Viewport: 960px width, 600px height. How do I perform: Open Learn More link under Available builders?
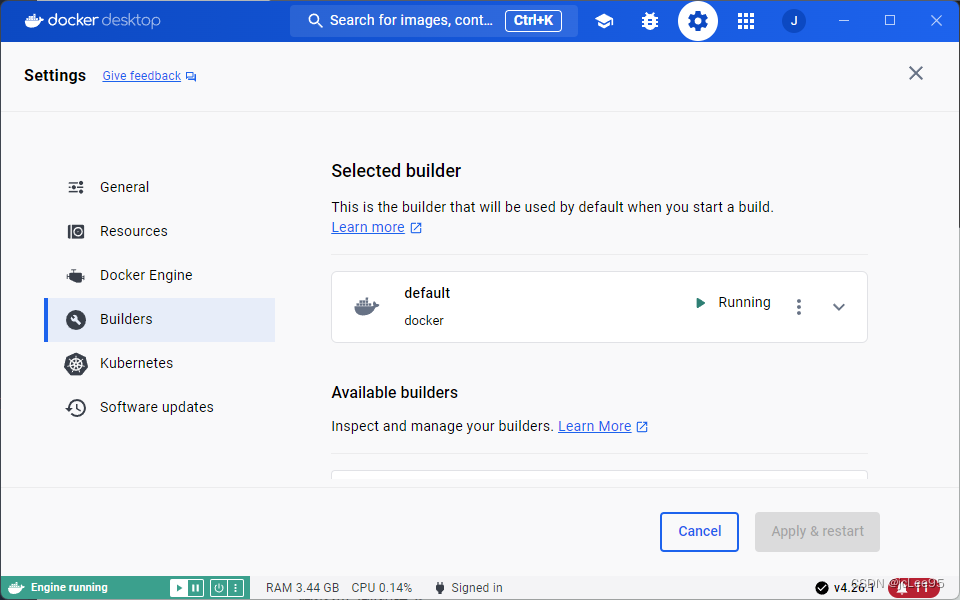tap(594, 426)
